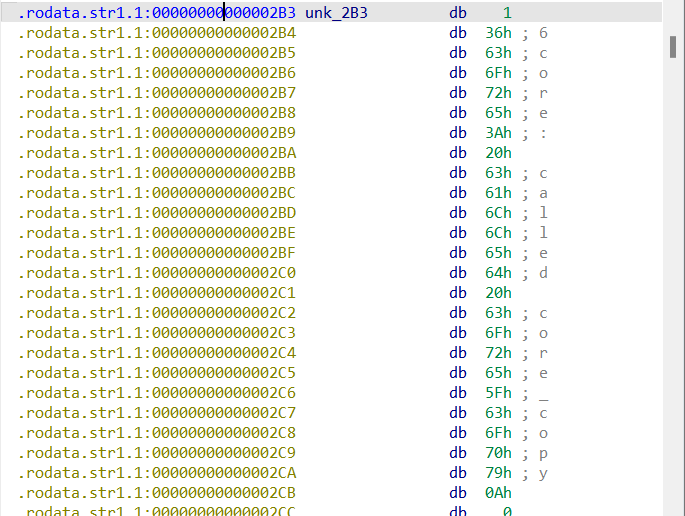The height and width of the screenshot is (516, 685).
Task: Click the db keyword on row 2C3
Action: (x=458, y=333)
